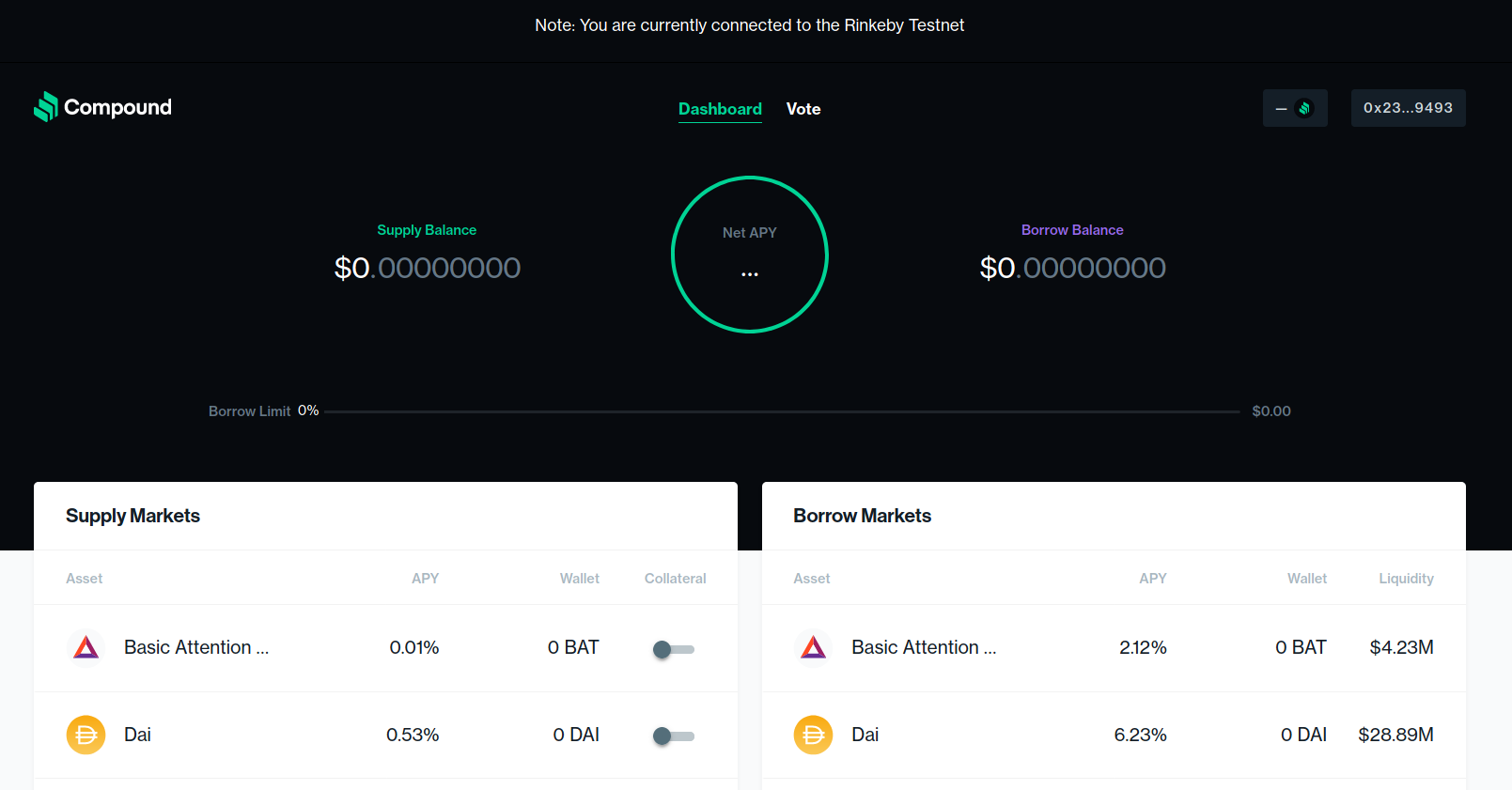
Task: Click the $28.89M liquidity value
Action: click(1395, 735)
